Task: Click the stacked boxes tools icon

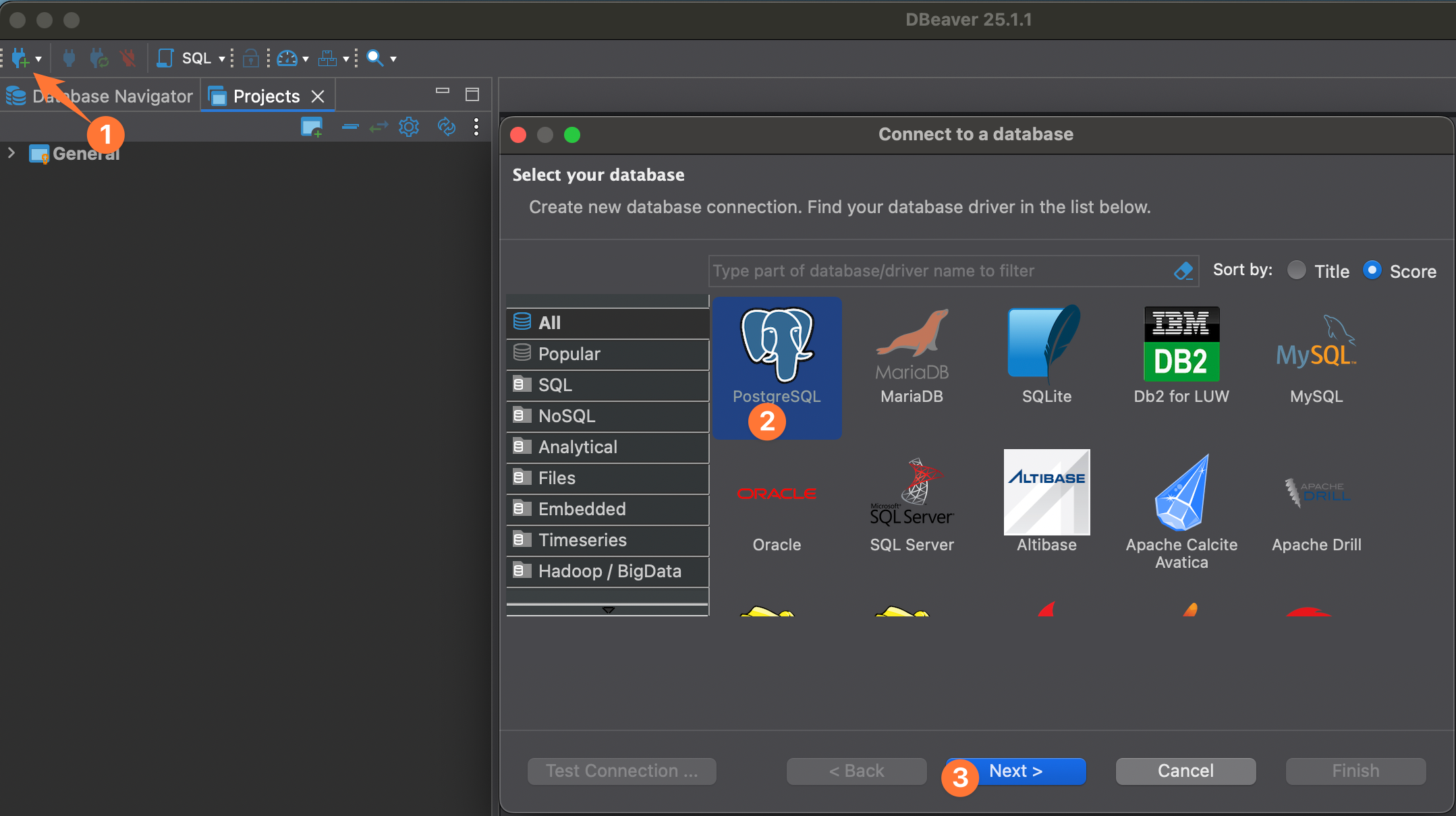Action: [x=327, y=58]
